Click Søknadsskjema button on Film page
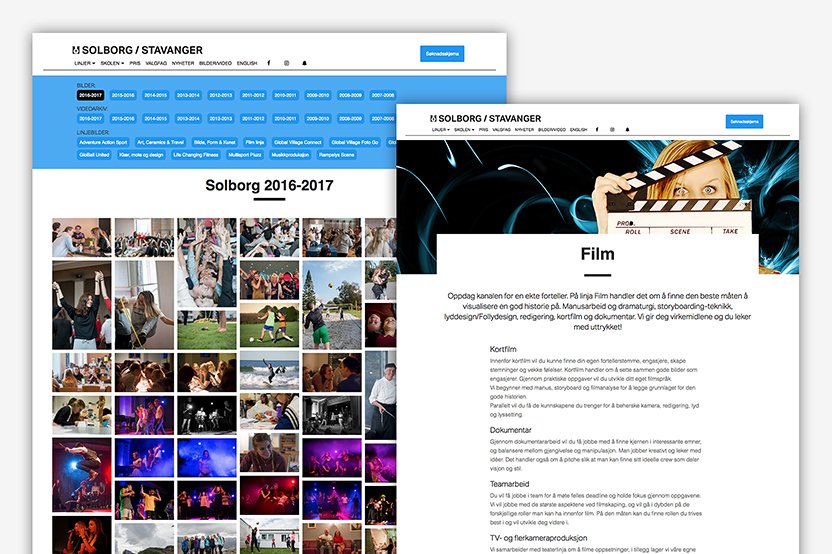 (x=744, y=122)
